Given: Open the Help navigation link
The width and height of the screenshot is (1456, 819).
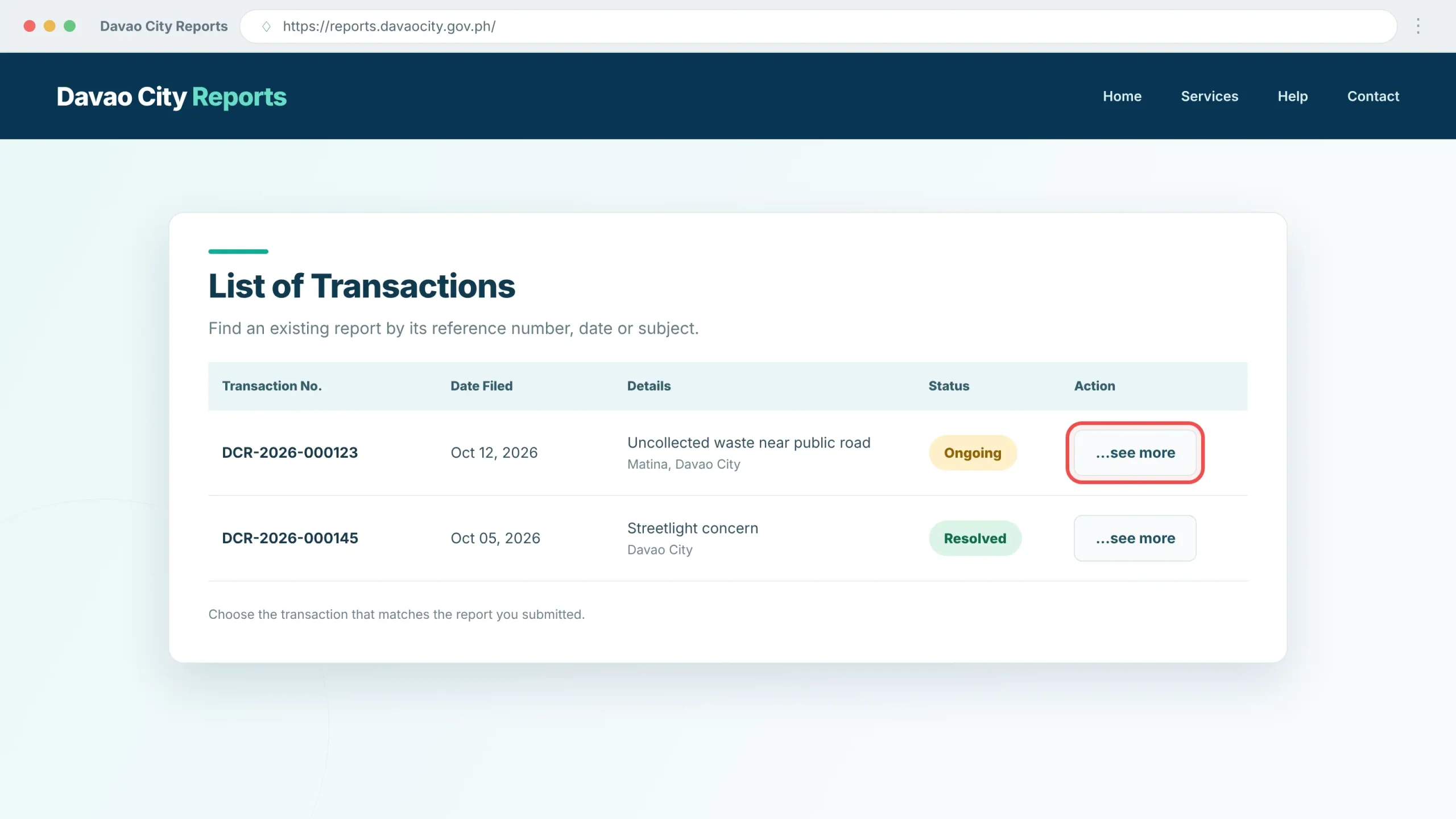Looking at the screenshot, I should [x=1293, y=96].
